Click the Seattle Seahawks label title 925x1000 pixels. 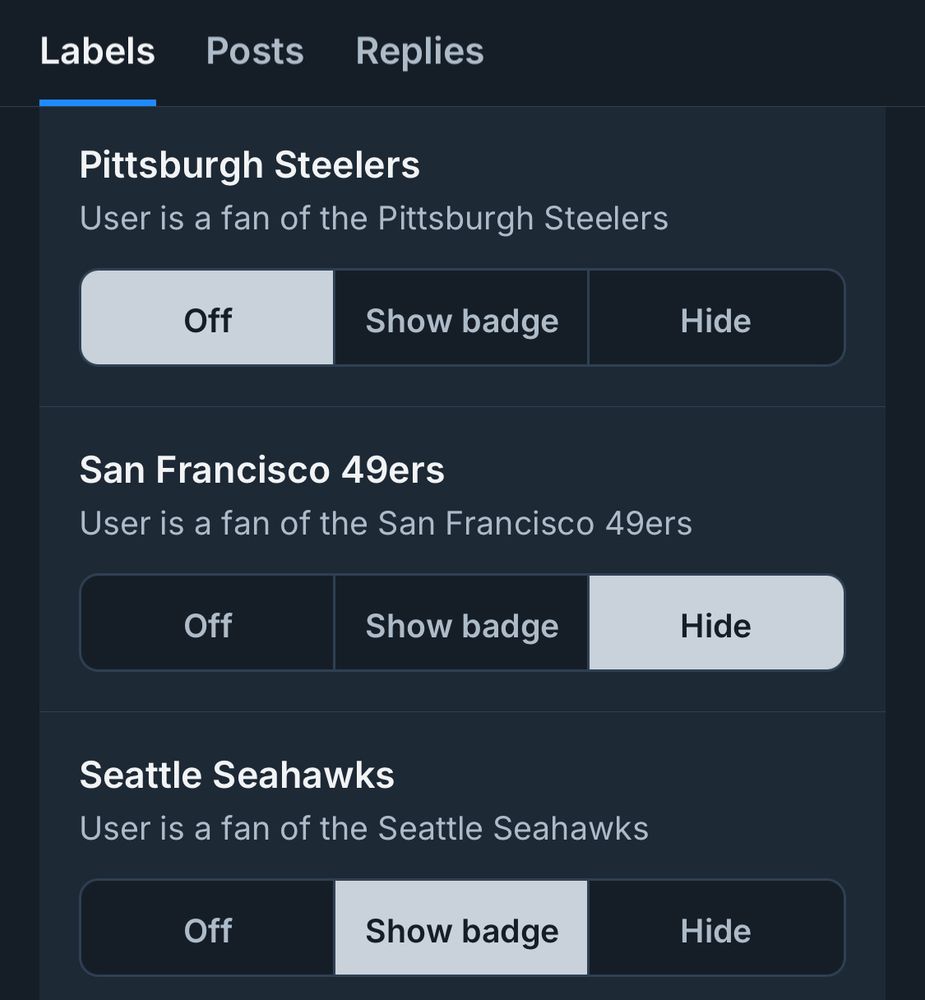pyautogui.click(x=237, y=773)
